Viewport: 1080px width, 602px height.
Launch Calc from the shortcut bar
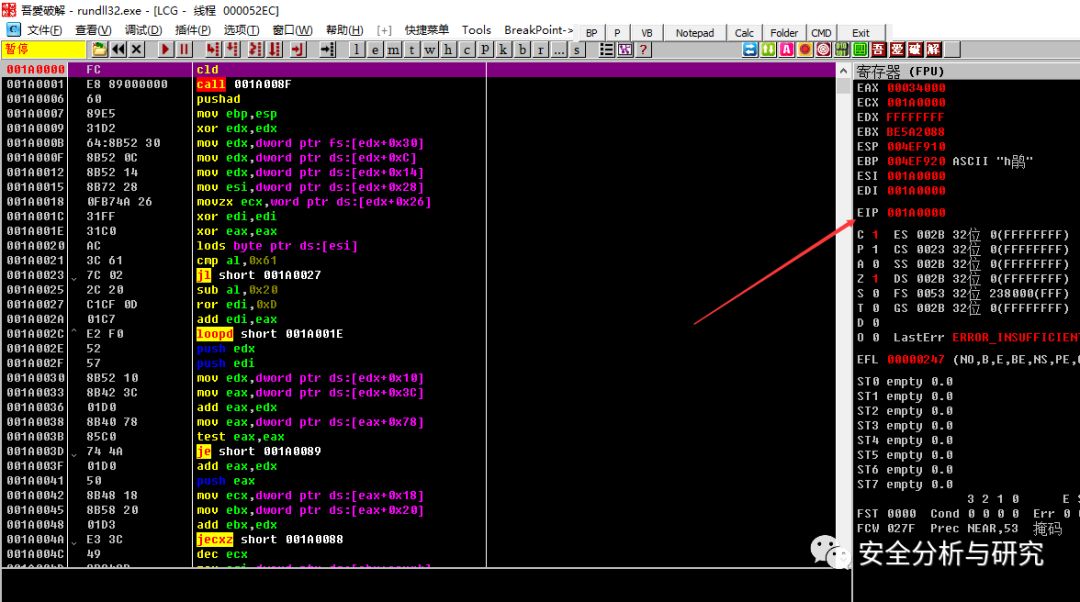[744, 33]
